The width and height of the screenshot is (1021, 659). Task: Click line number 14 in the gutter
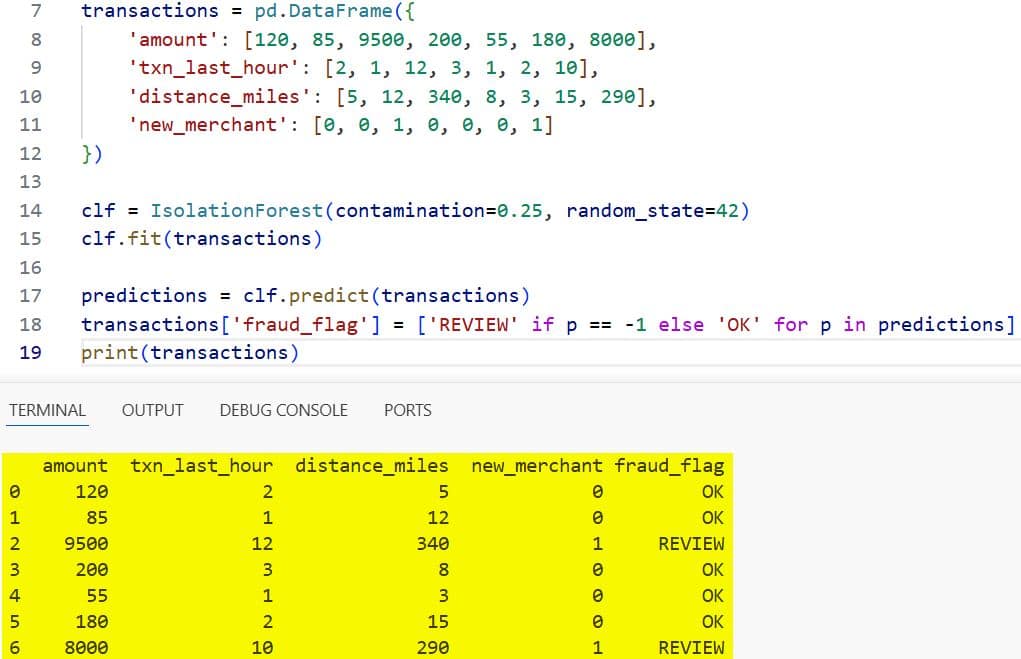31,210
